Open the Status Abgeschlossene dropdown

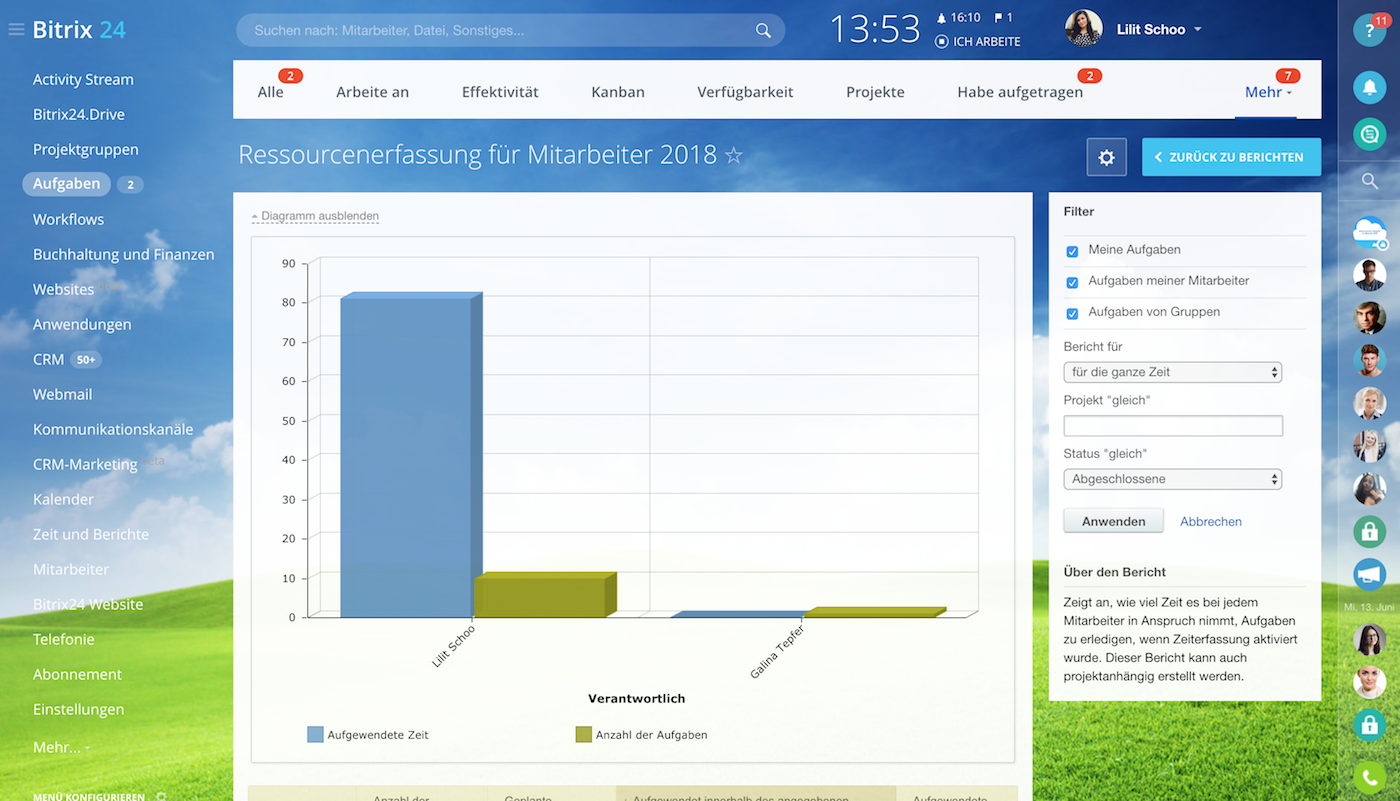coord(1173,479)
